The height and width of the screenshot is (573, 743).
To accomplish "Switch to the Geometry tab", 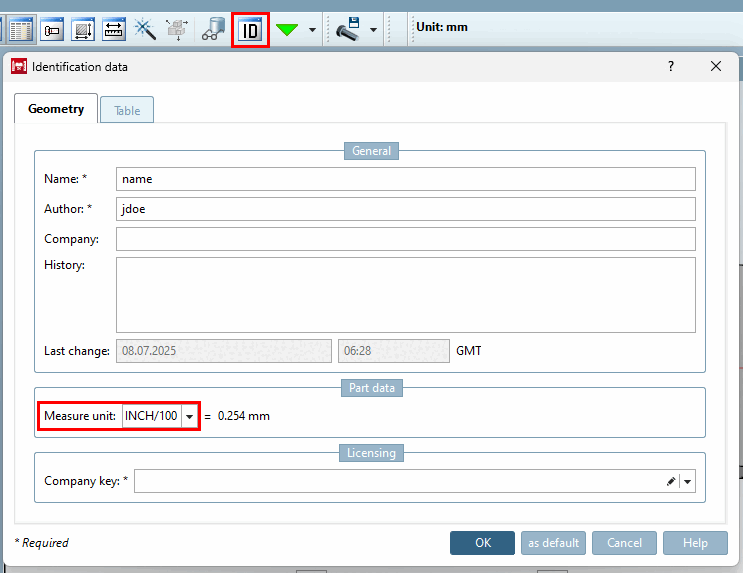I will tap(56, 109).
